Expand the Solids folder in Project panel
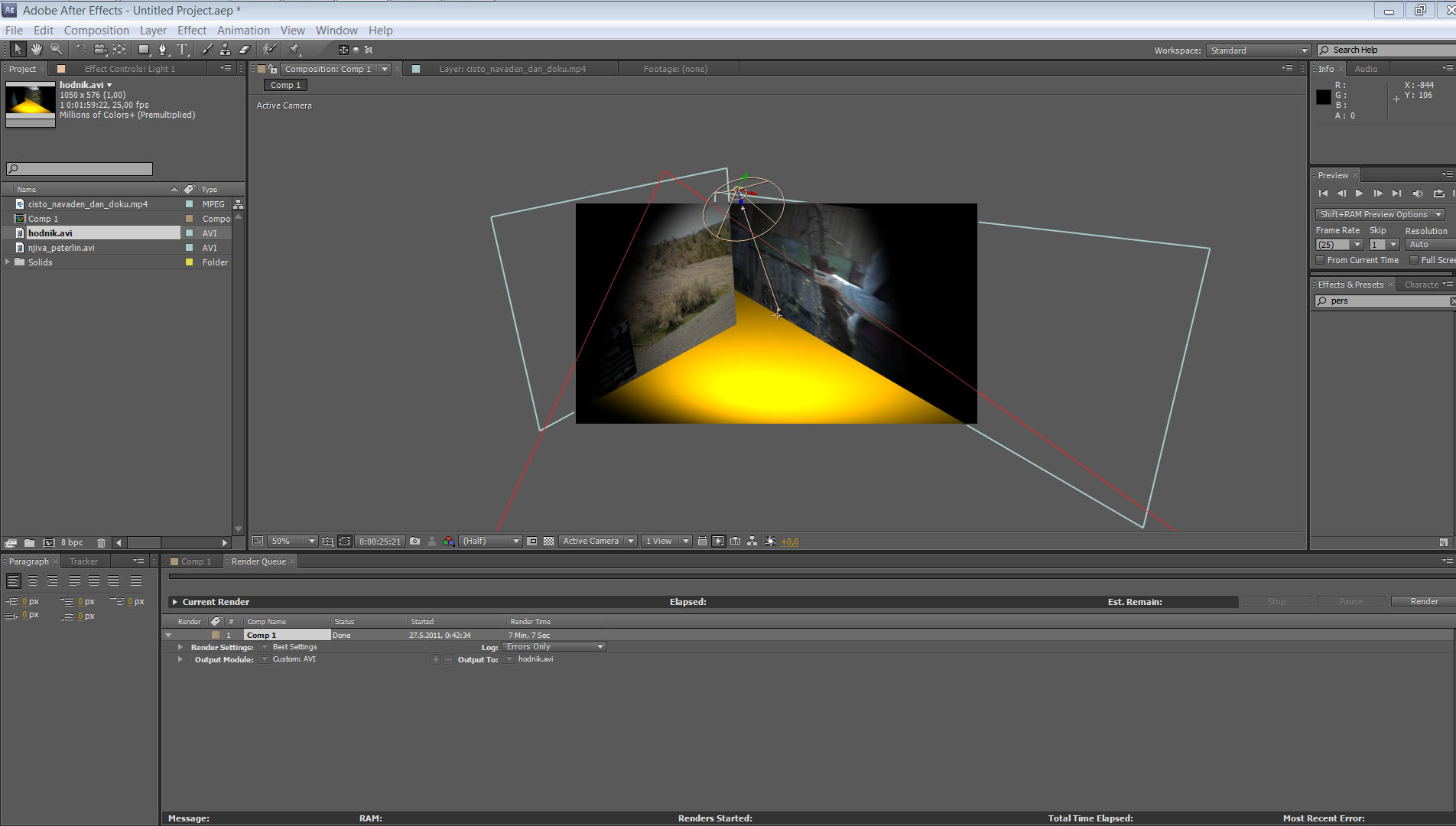 [x=8, y=262]
